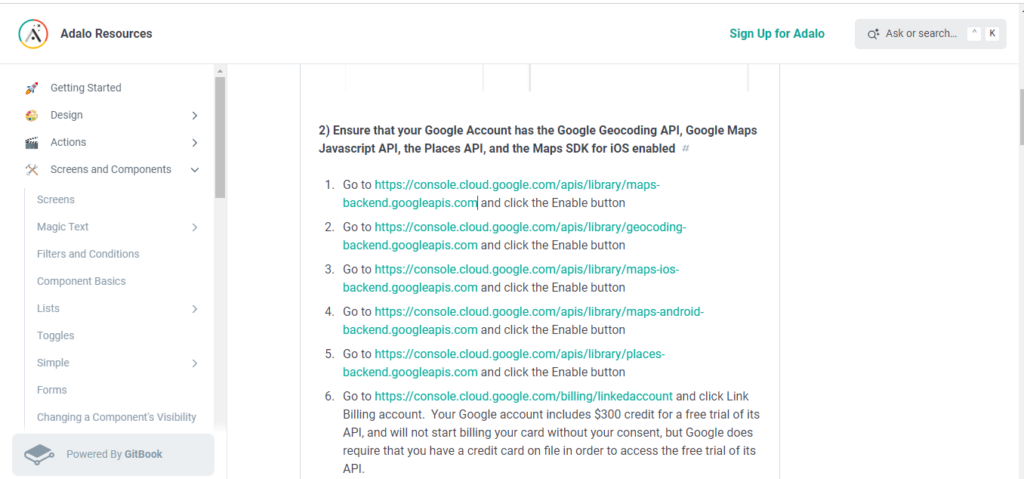This screenshot has height=479, width=1024.
Task: Click the K key hint in search
Action: pos(992,34)
